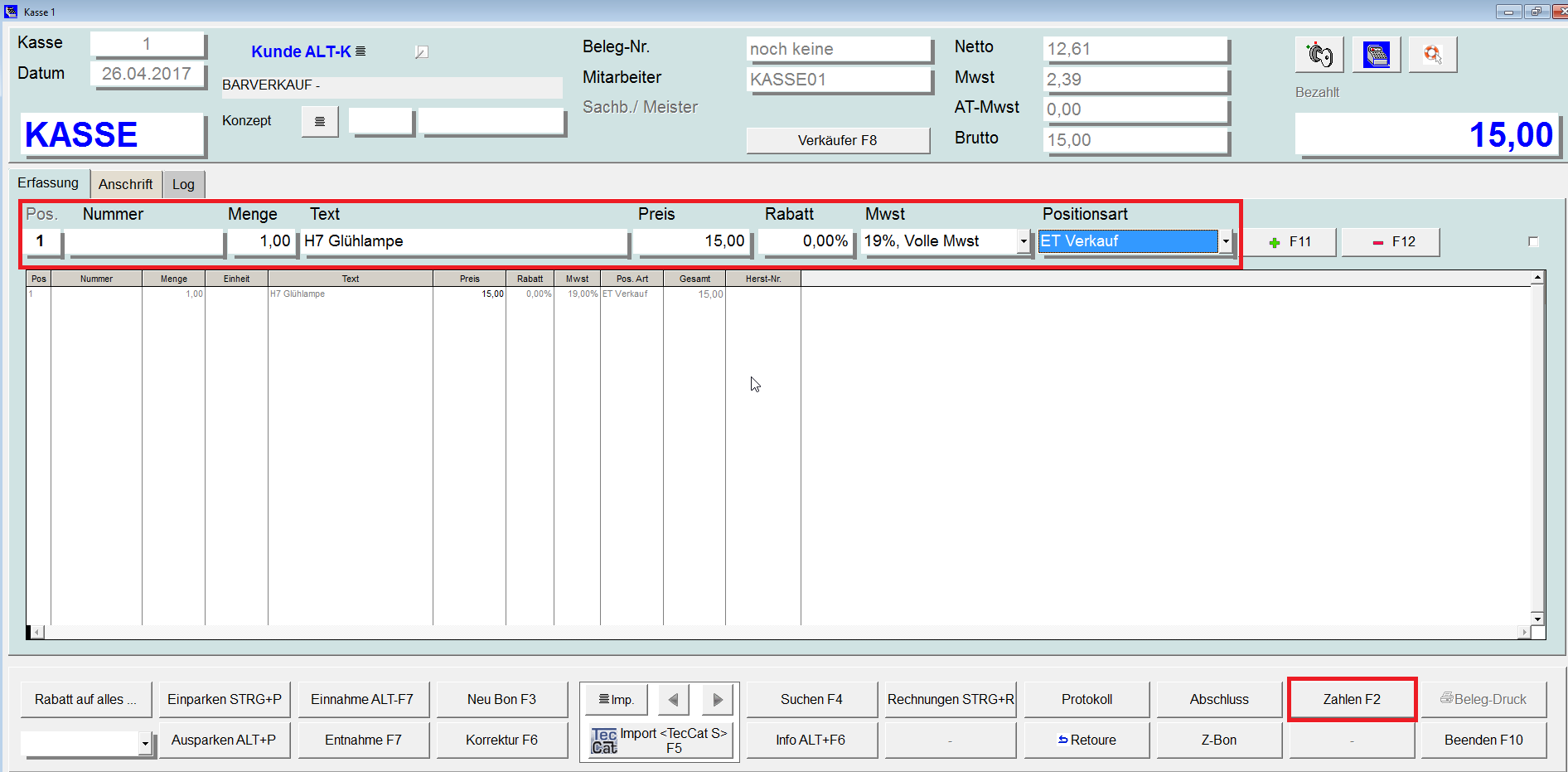Click the Preis field showing 15,00
Viewport: 1568px width, 772px height.
[692, 241]
